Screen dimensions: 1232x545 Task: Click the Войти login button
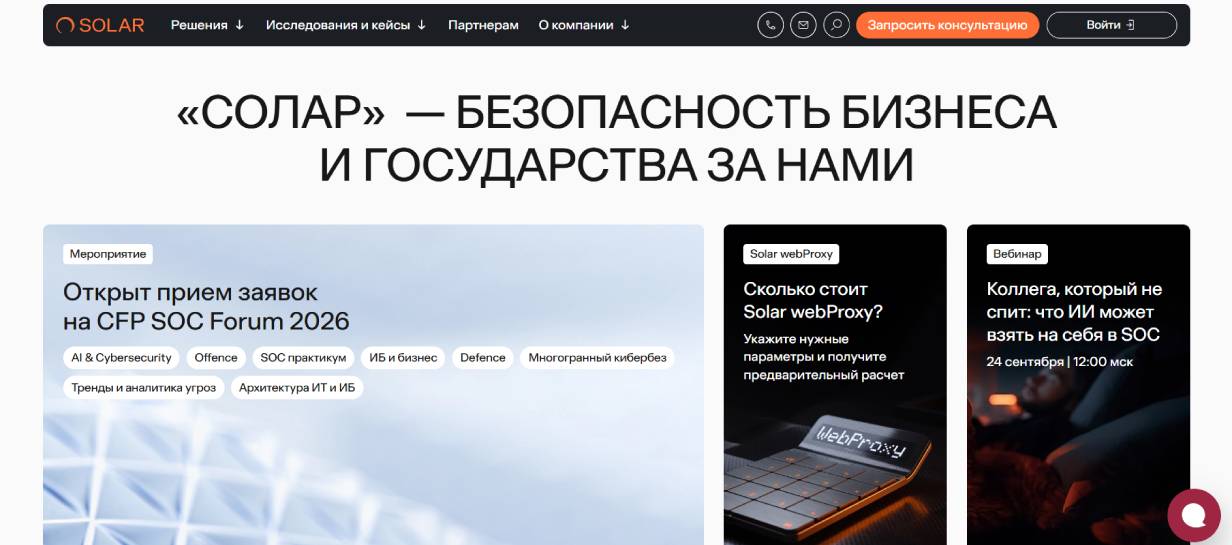click(1111, 25)
